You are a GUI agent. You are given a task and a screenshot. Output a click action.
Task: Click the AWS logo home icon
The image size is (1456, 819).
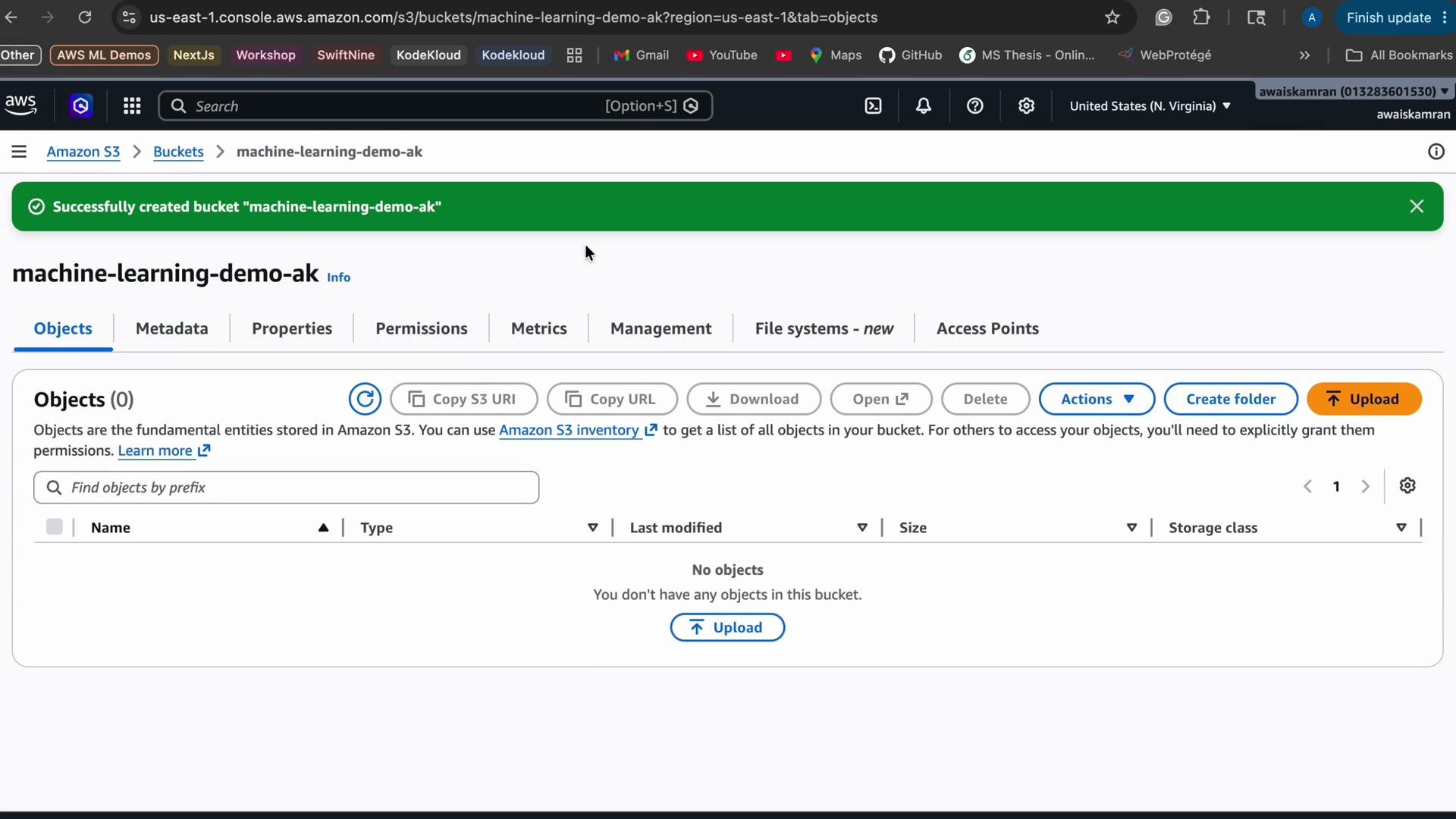[x=20, y=105]
